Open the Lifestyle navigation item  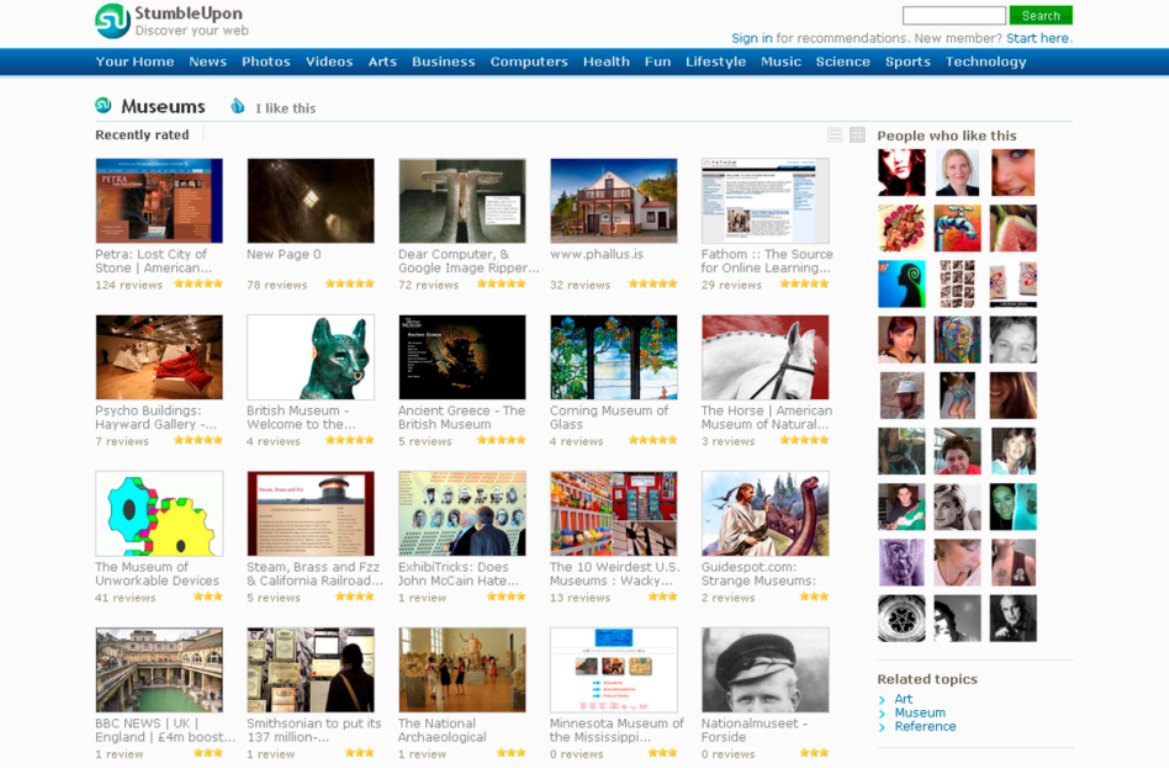[716, 62]
